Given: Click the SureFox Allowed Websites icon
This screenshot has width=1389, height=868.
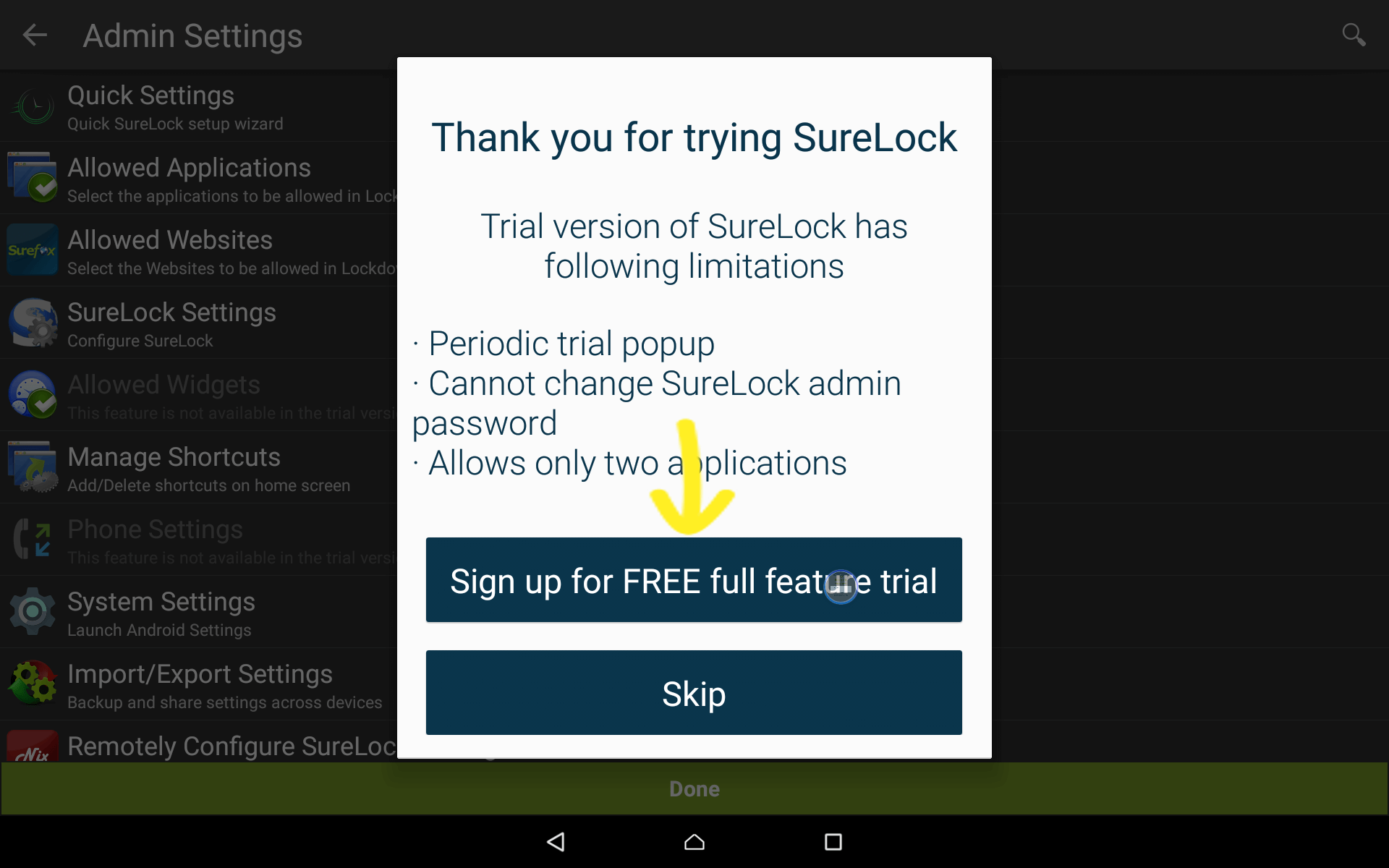Looking at the screenshot, I should coord(33,250).
